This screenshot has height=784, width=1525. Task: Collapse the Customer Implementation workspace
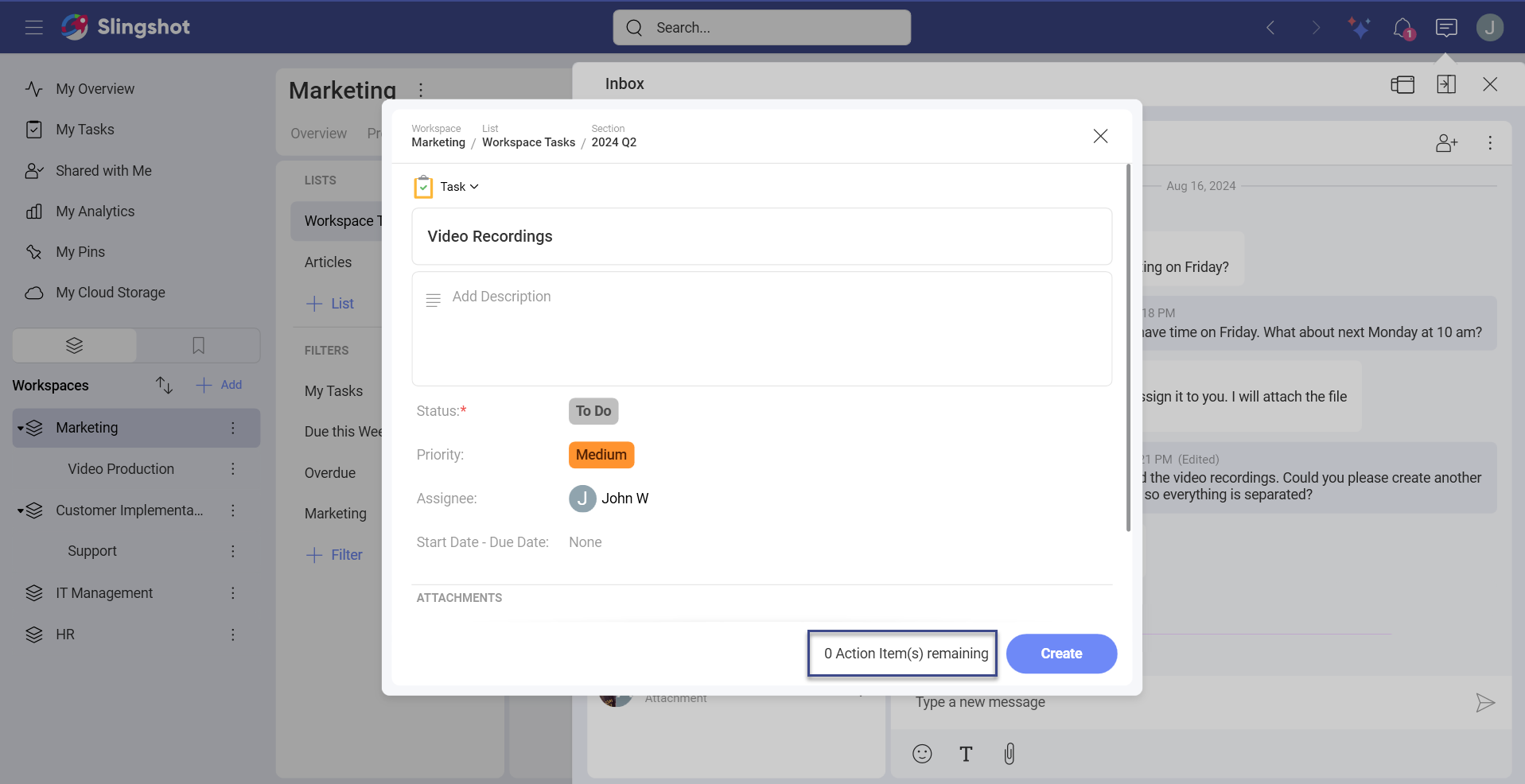pos(21,511)
